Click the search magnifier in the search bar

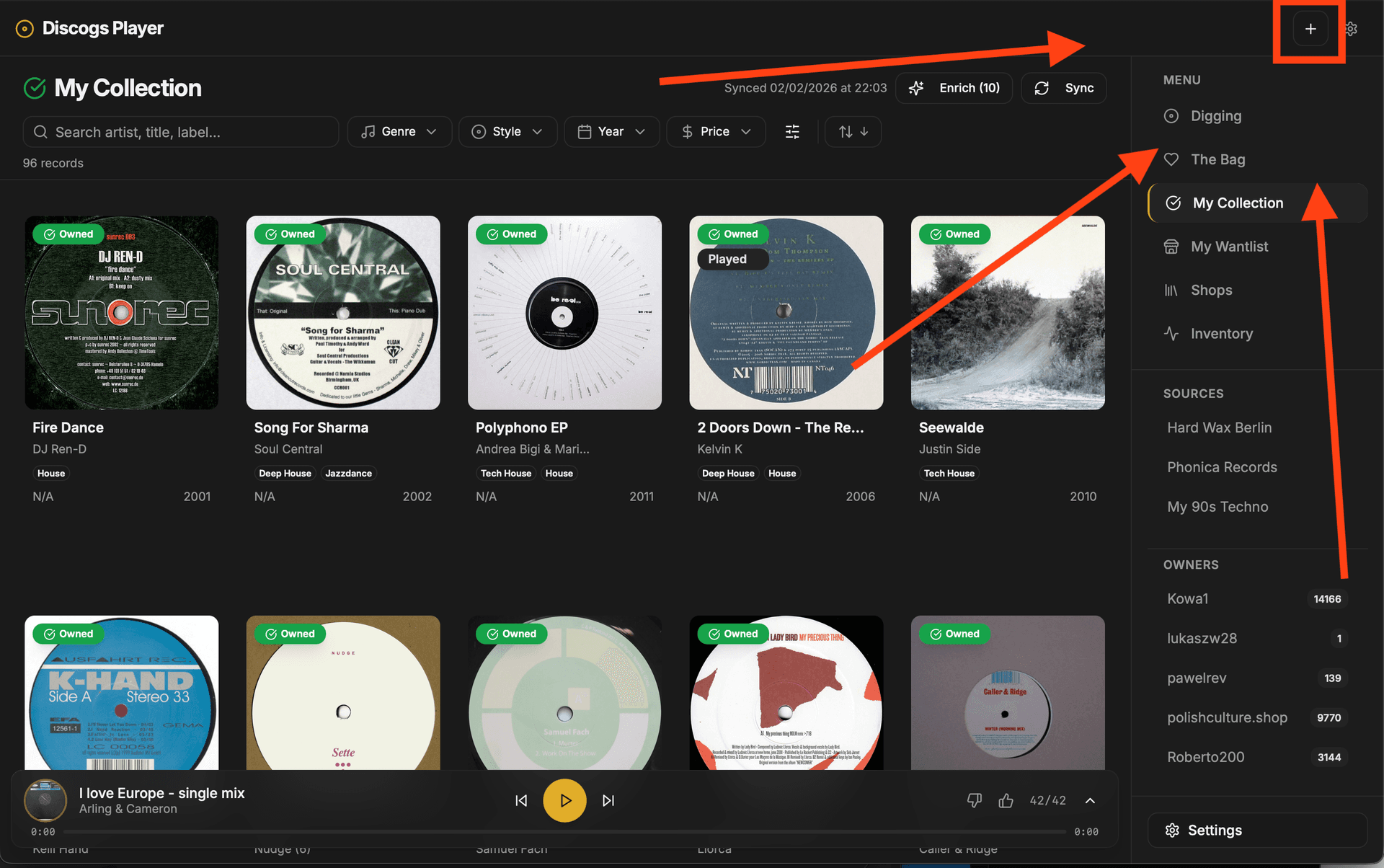(40, 132)
